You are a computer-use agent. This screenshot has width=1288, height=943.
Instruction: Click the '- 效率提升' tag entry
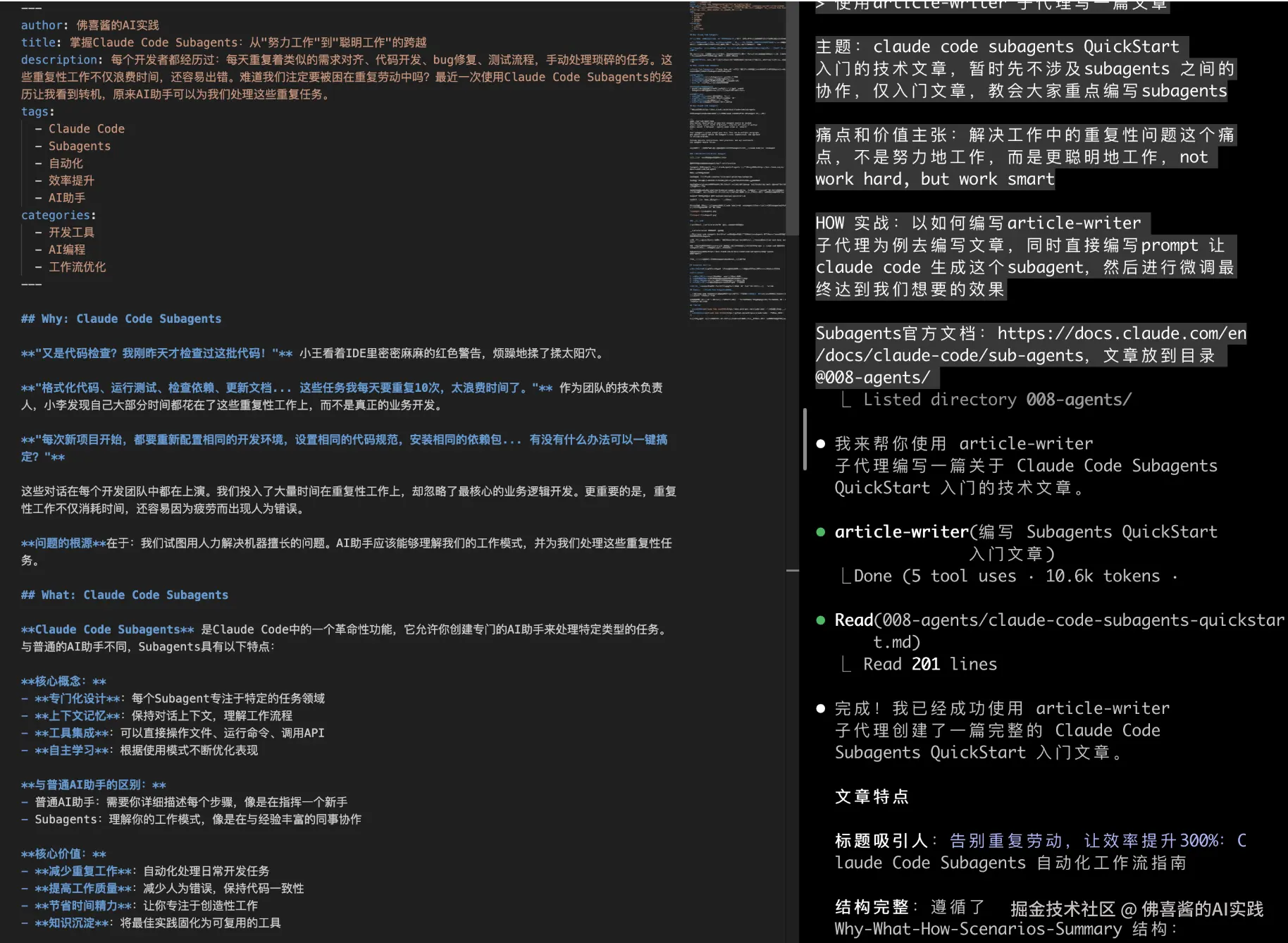pos(64,180)
